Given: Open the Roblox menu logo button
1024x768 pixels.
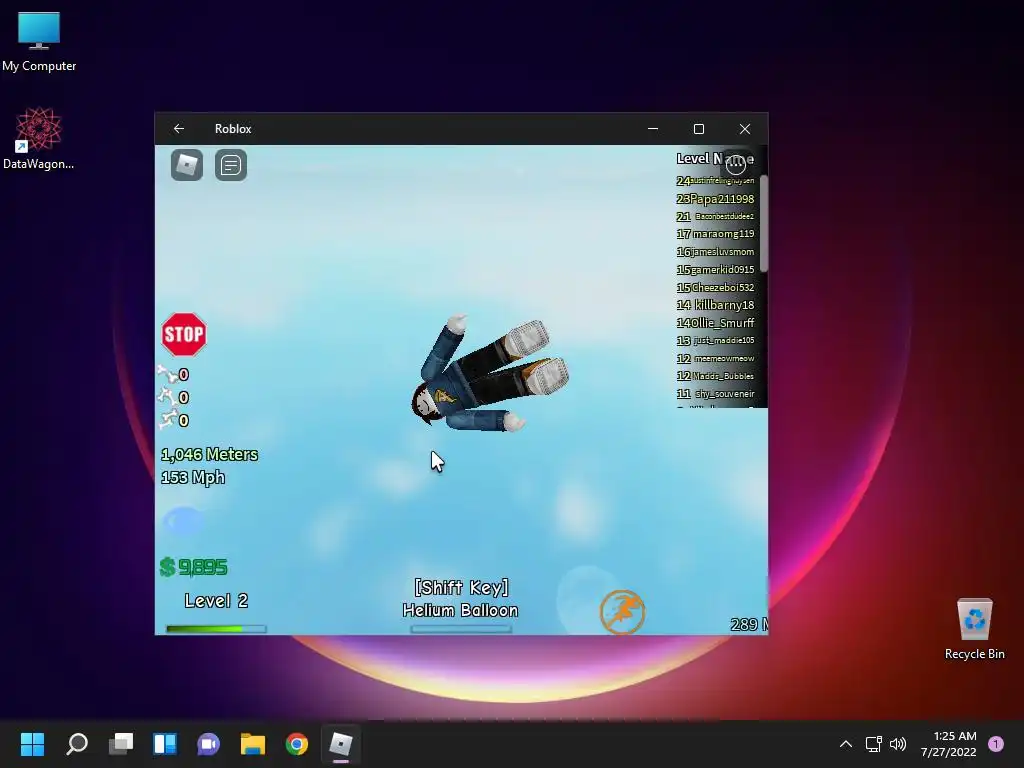Looking at the screenshot, I should pyautogui.click(x=187, y=165).
